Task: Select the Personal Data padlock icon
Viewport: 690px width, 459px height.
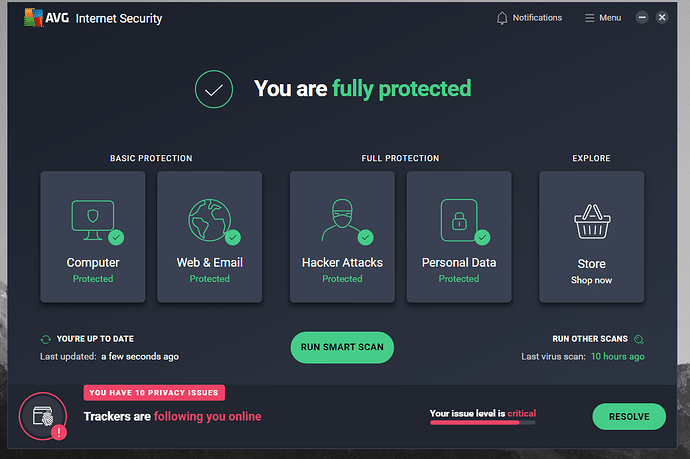Action: (x=458, y=221)
